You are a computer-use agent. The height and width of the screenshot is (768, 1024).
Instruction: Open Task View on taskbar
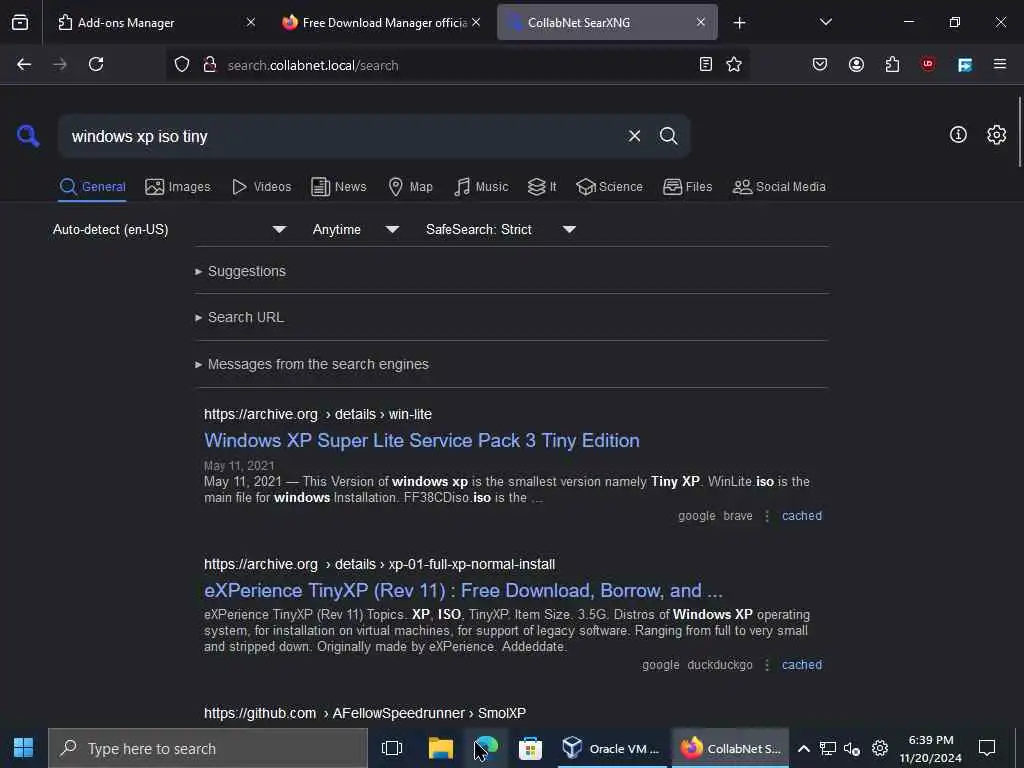(x=392, y=748)
